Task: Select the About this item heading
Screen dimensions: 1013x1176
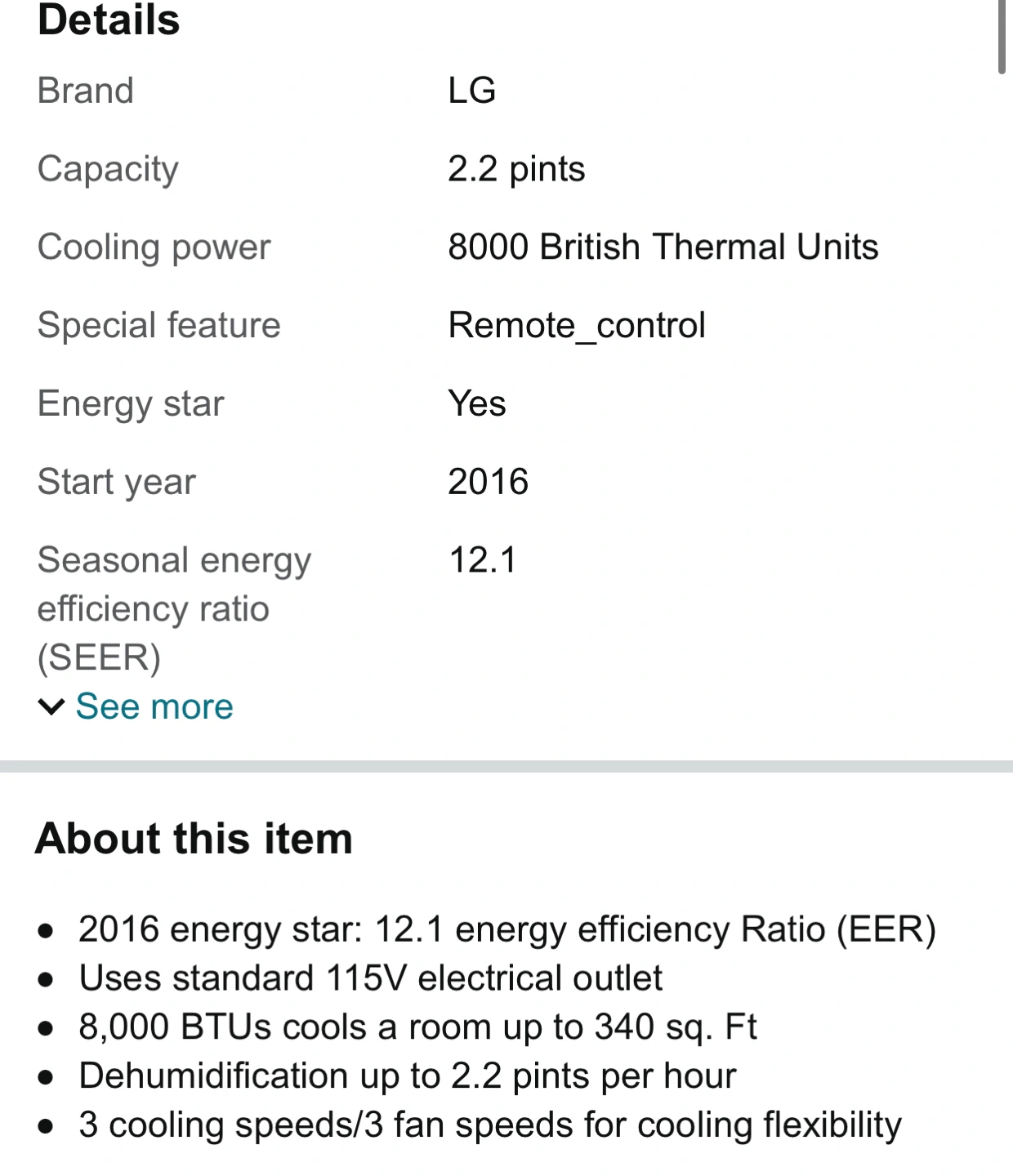Action: point(194,838)
